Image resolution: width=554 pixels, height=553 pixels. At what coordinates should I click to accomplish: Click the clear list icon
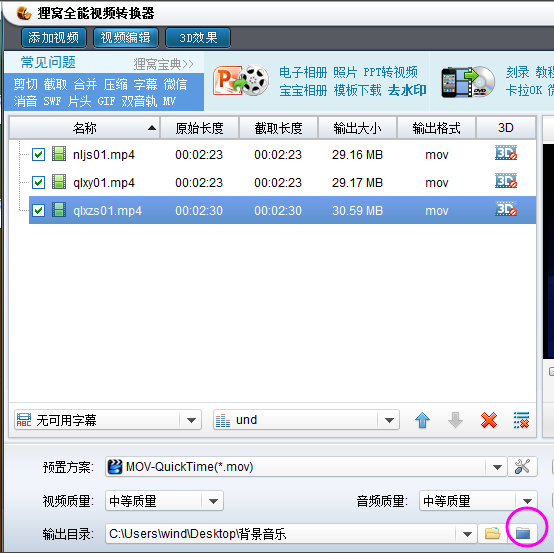521,420
